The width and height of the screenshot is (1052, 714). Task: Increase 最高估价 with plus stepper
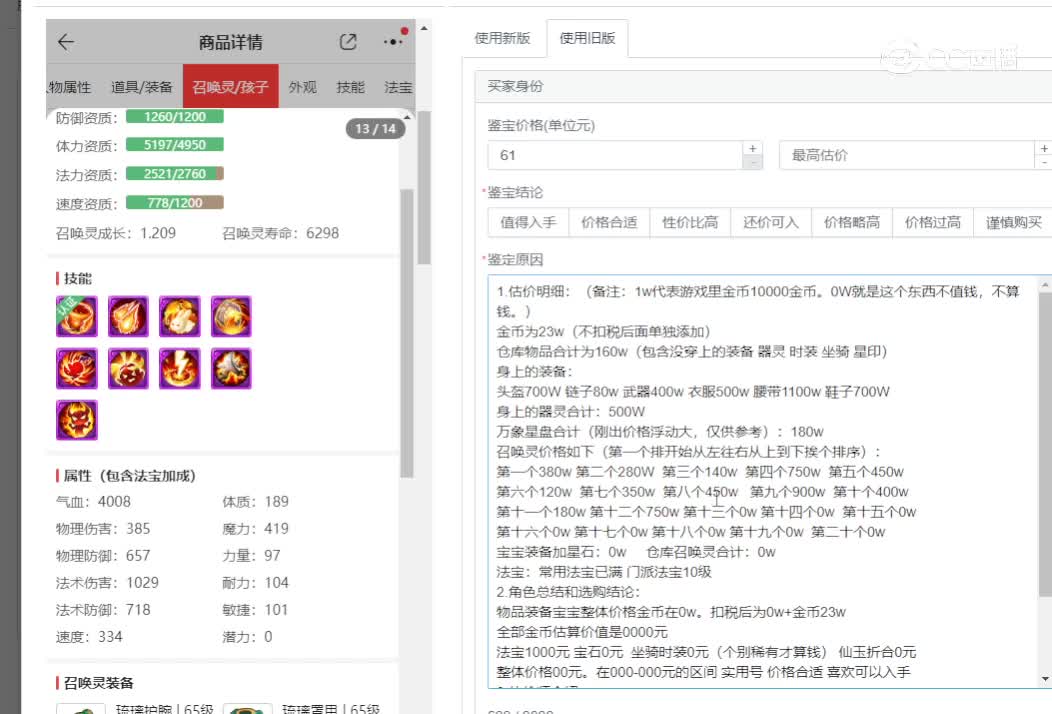tap(1043, 148)
